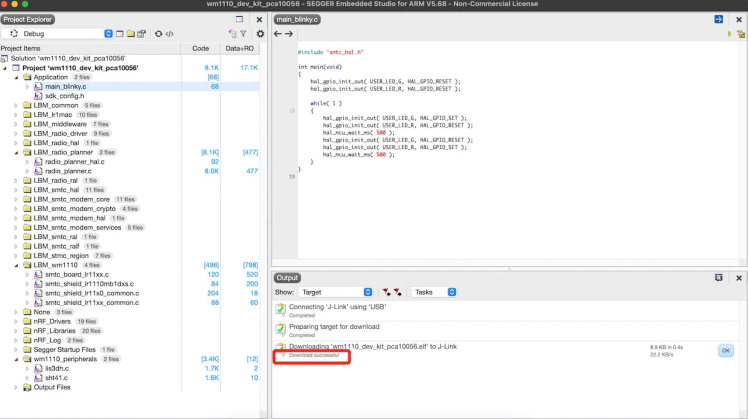
Task: Click the Code column header
Action: tap(200, 48)
